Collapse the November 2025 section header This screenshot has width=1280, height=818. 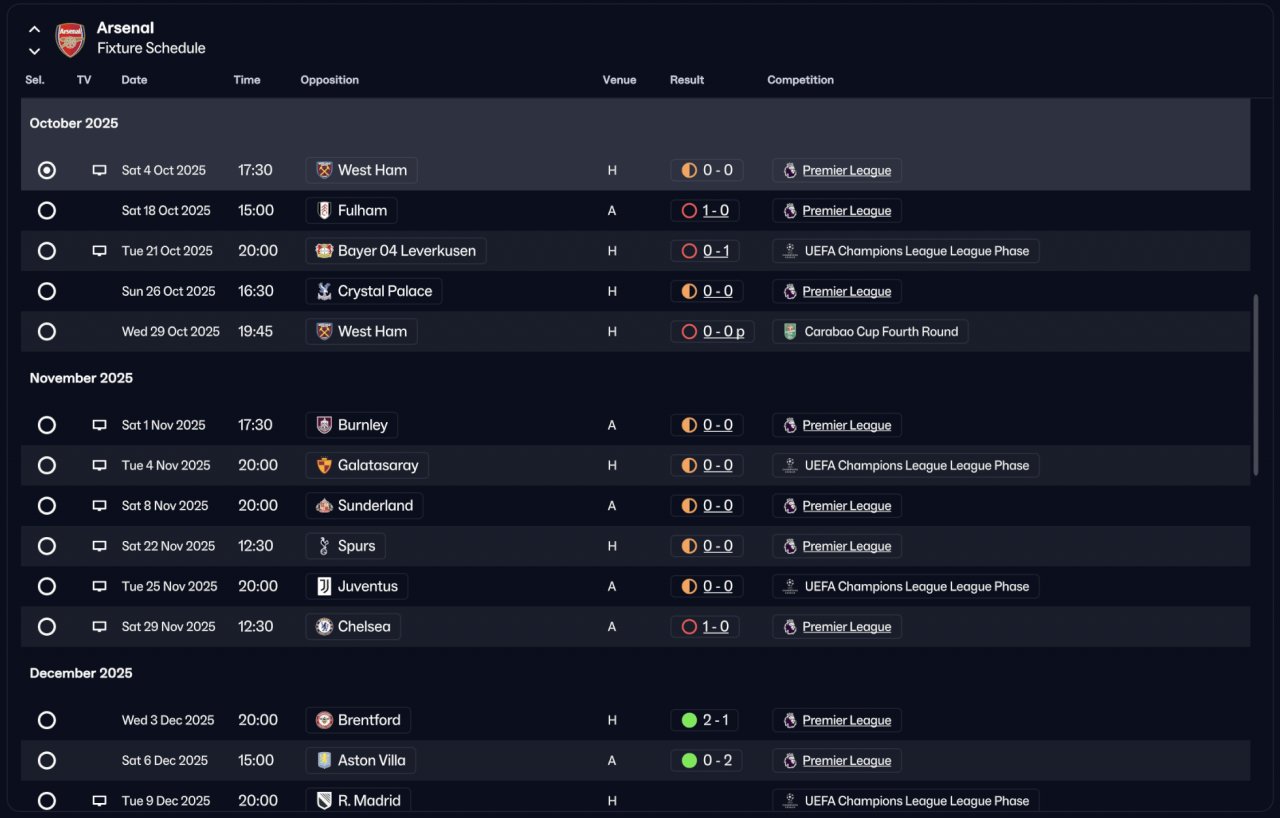pos(81,378)
